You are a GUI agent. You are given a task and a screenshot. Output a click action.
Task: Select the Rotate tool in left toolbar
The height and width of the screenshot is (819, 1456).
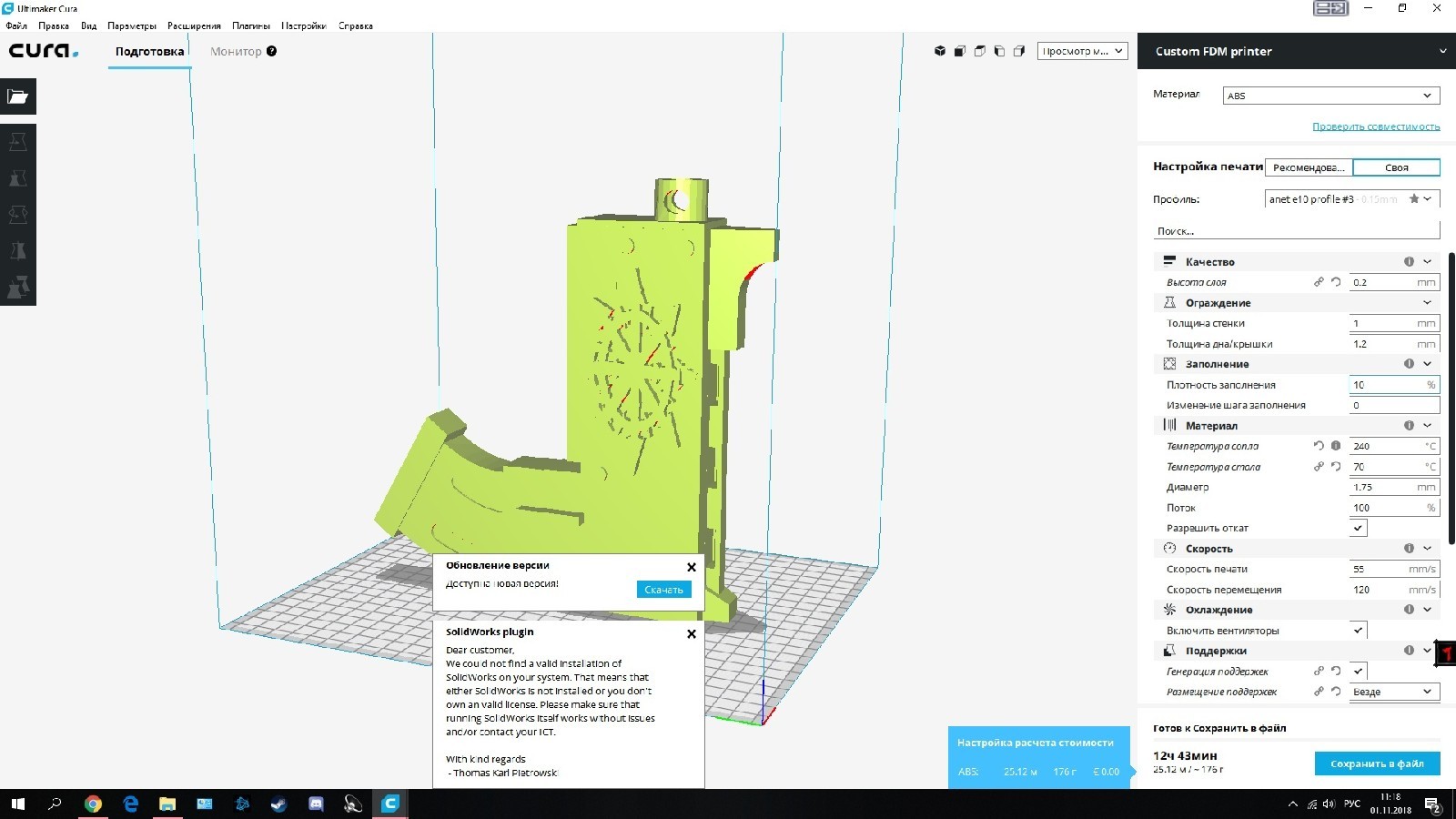(18, 215)
